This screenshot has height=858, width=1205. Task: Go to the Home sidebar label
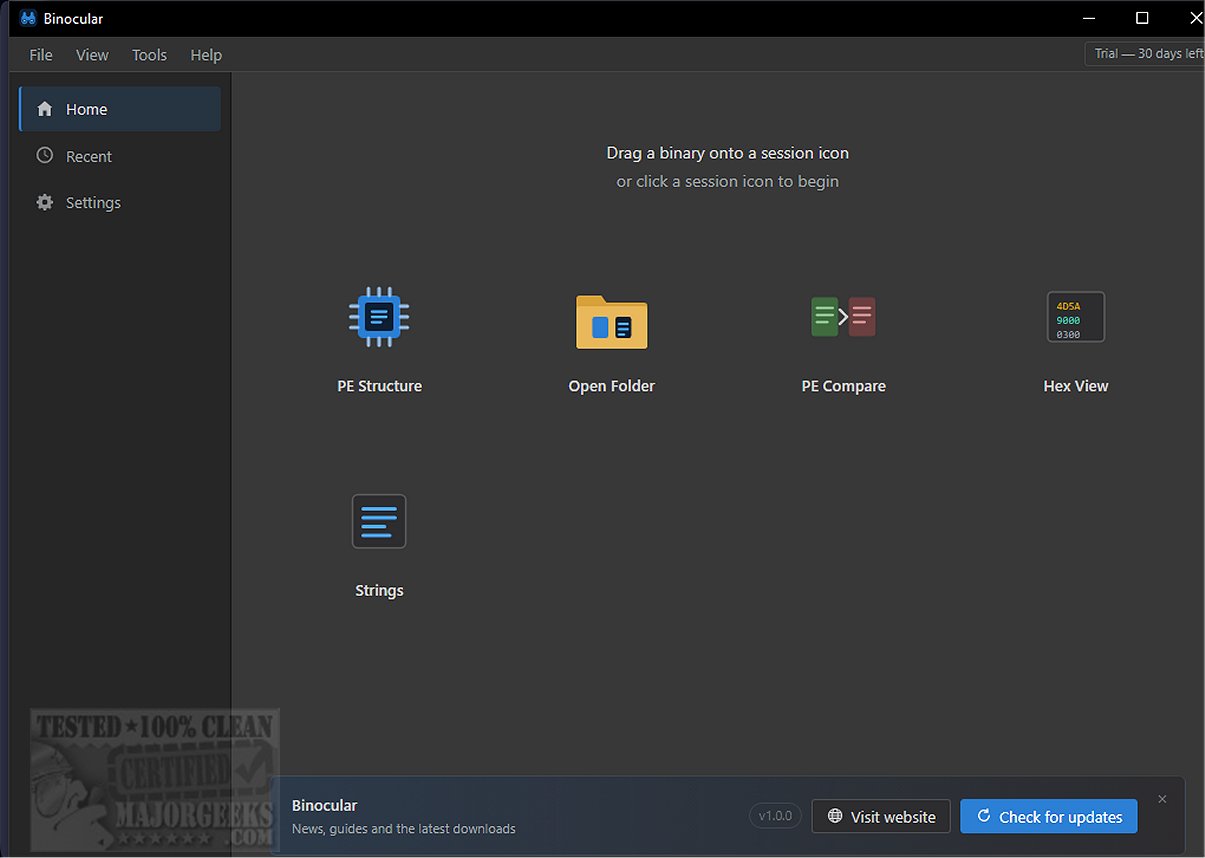(86, 109)
